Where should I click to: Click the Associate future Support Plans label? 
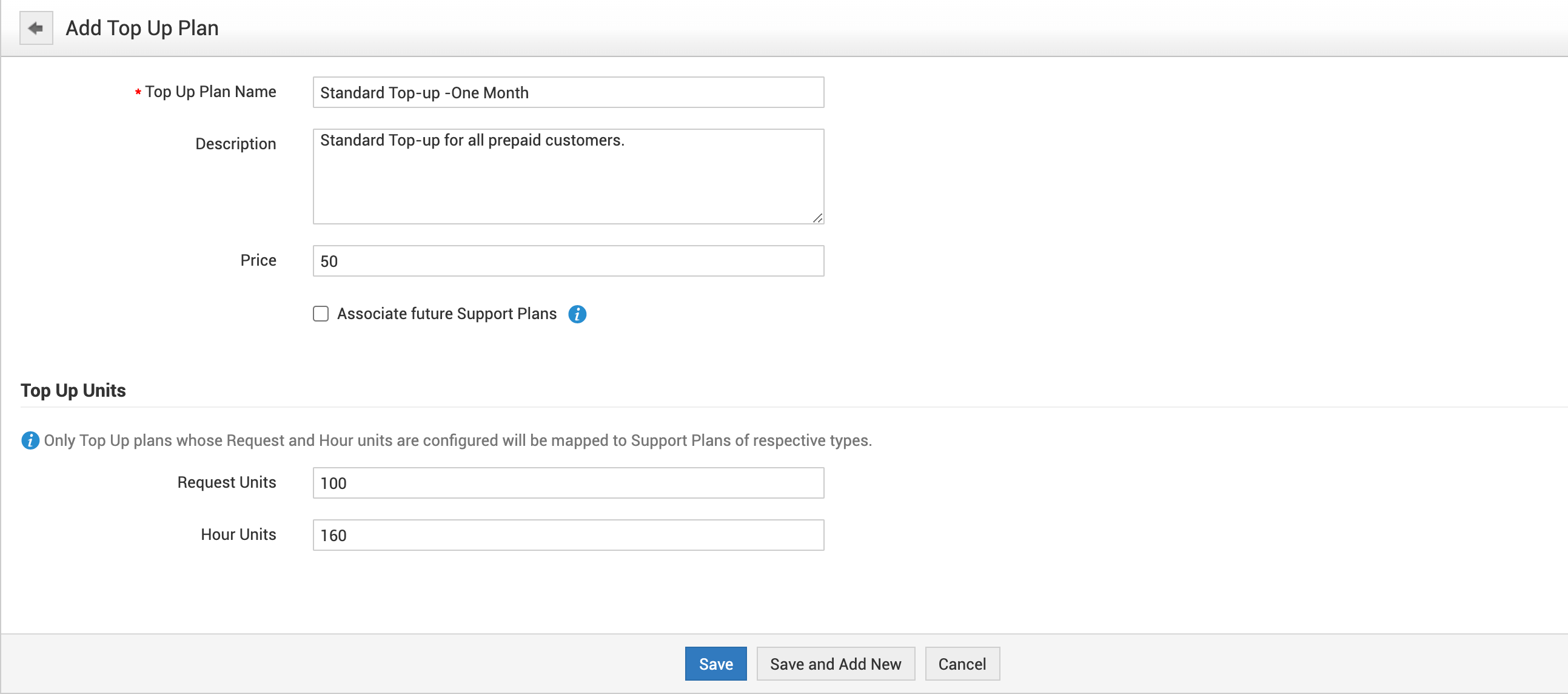pyautogui.click(x=446, y=314)
